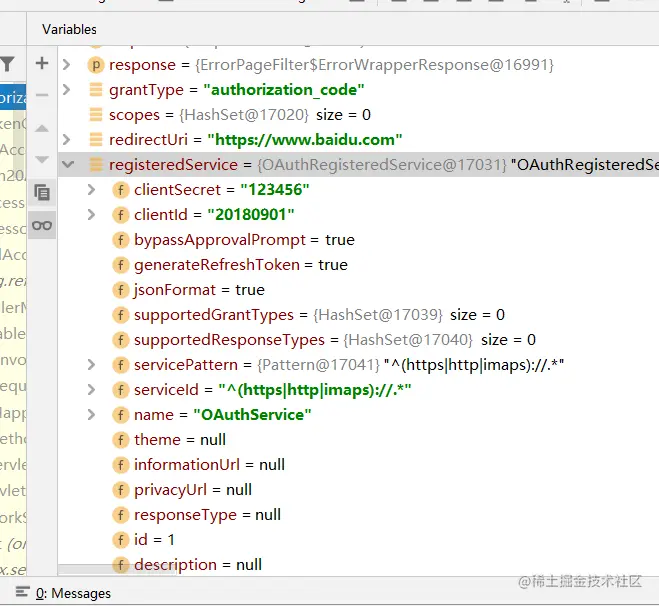The width and height of the screenshot is (659, 606).
Task: Select the scopes HashSet@17020 row
Action: 358,115
